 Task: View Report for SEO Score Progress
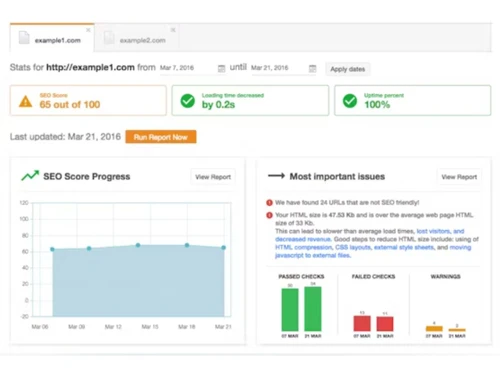213,177
